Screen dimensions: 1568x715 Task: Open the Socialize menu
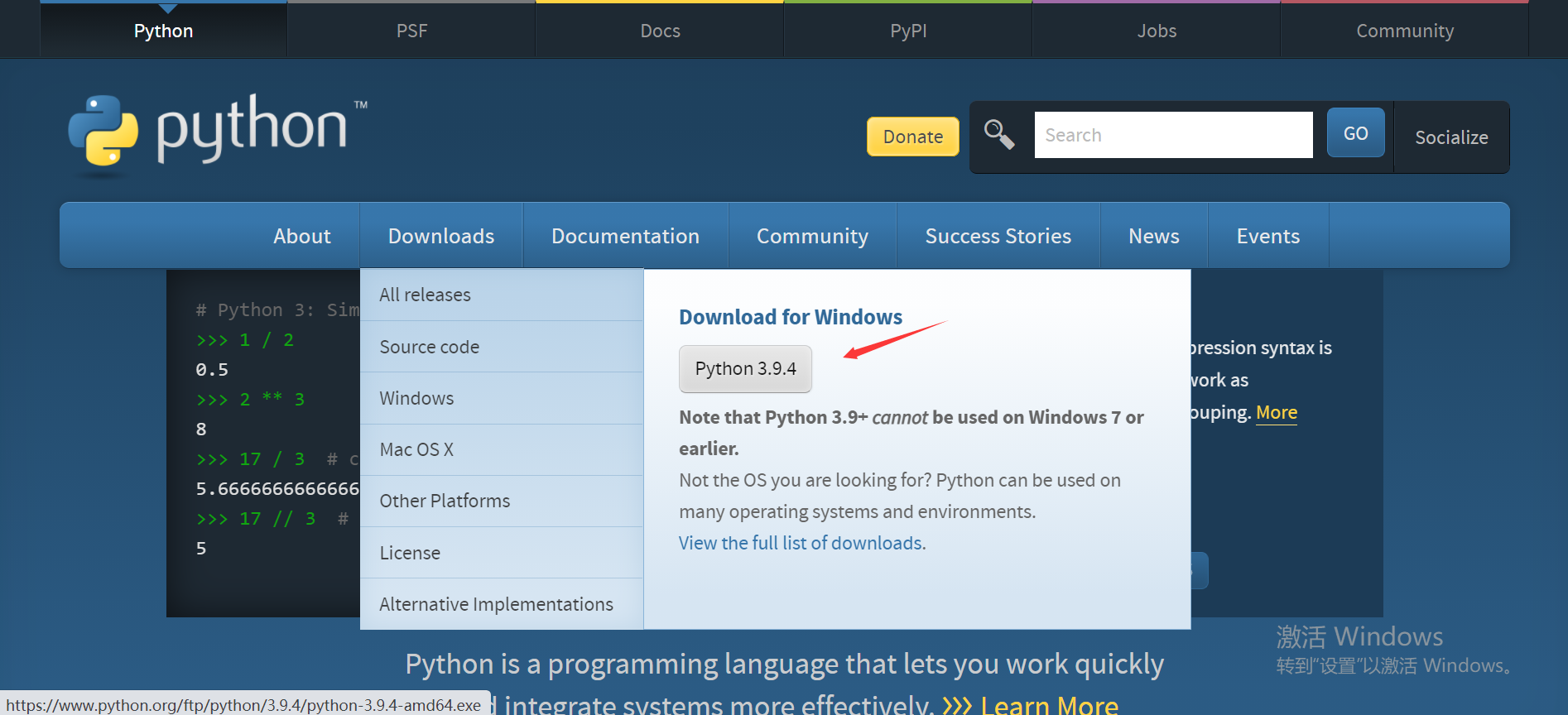pos(1450,137)
